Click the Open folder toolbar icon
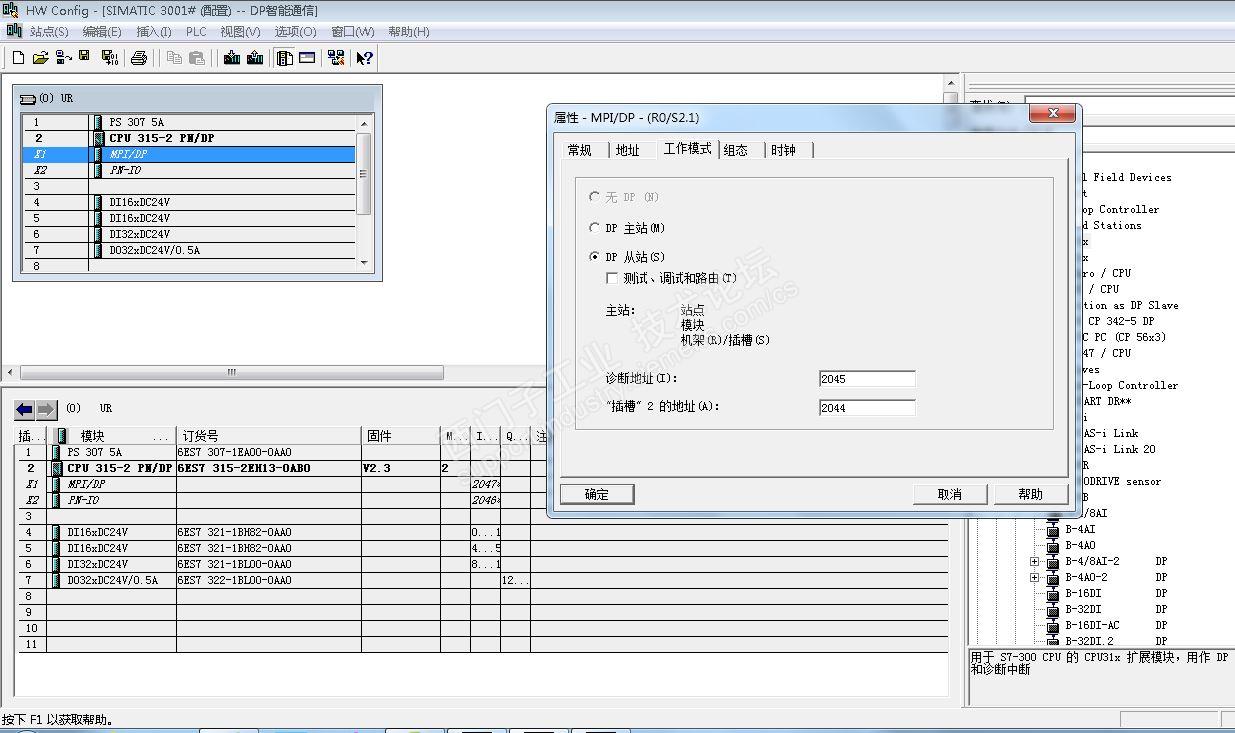The height and width of the screenshot is (733, 1235). (x=40, y=58)
